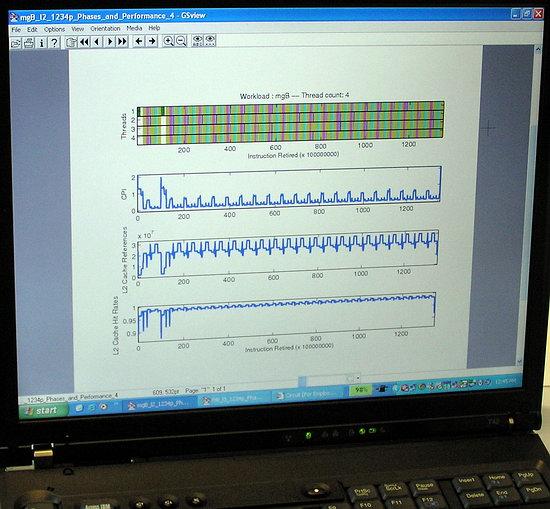Screen dimensions: 550x509
Task: Close the GSview window
Action: (x=538, y=14)
